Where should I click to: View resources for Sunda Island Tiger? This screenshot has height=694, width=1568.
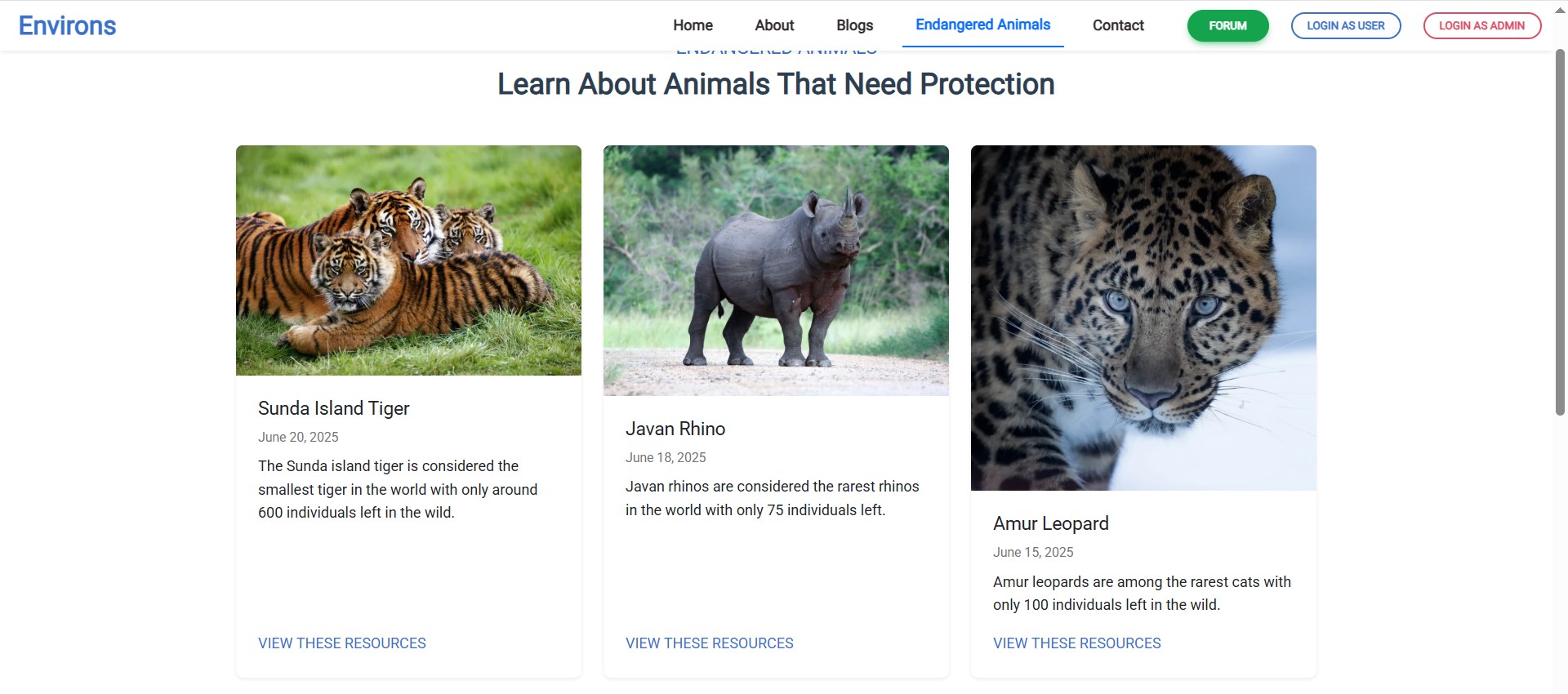coord(341,643)
